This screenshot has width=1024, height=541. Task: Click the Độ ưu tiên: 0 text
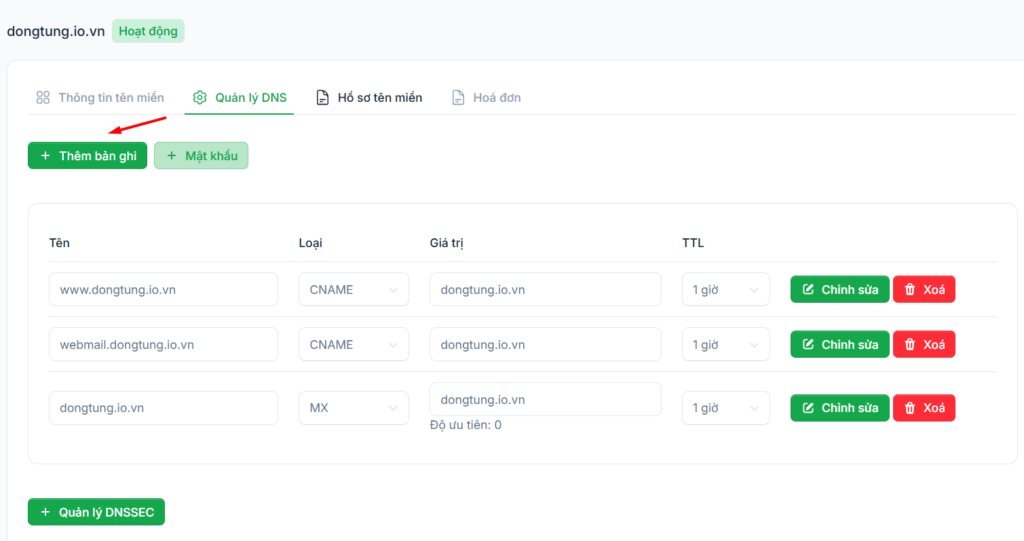(466, 425)
